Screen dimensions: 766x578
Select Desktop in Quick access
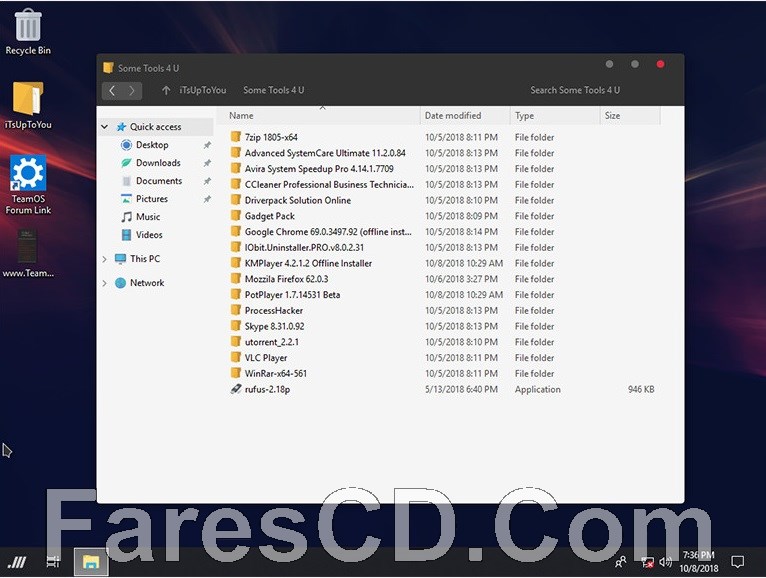click(x=152, y=145)
